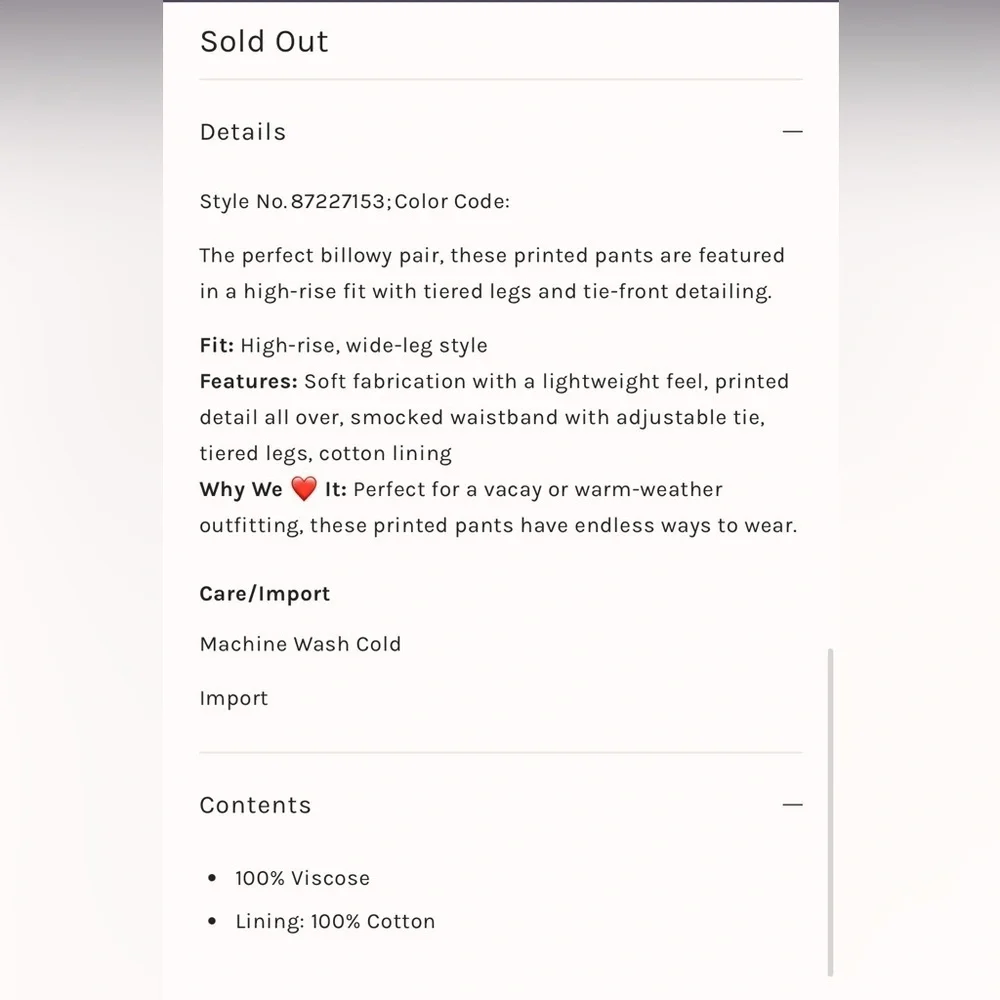Image resolution: width=1000 pixels, height=1000 pixels.
Task: Click the Why We label
Action: (x=241, y=489)
